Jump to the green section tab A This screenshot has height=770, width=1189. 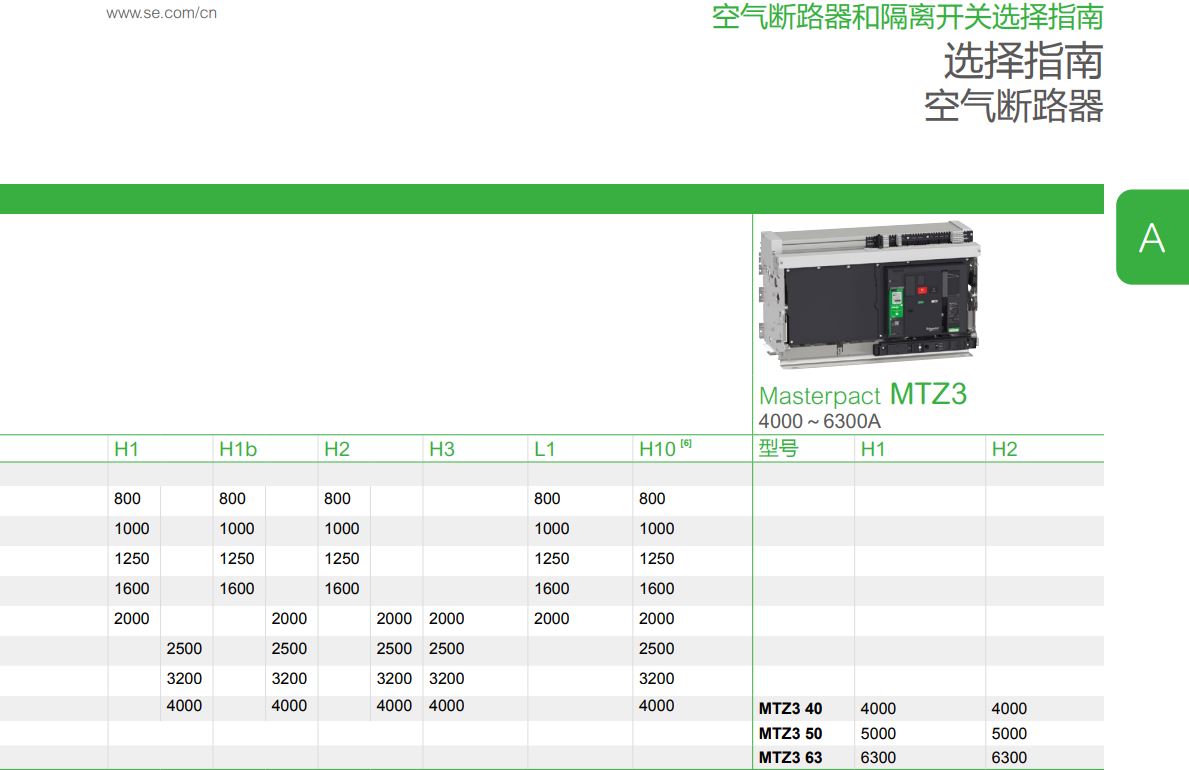click(x=1152, y=237)
